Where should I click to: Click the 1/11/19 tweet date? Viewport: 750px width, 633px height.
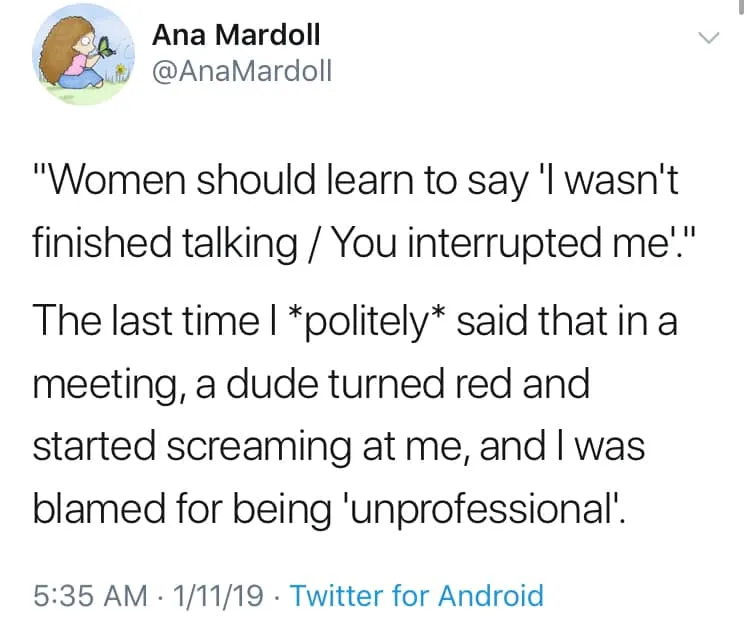click(x=218, y=596)
